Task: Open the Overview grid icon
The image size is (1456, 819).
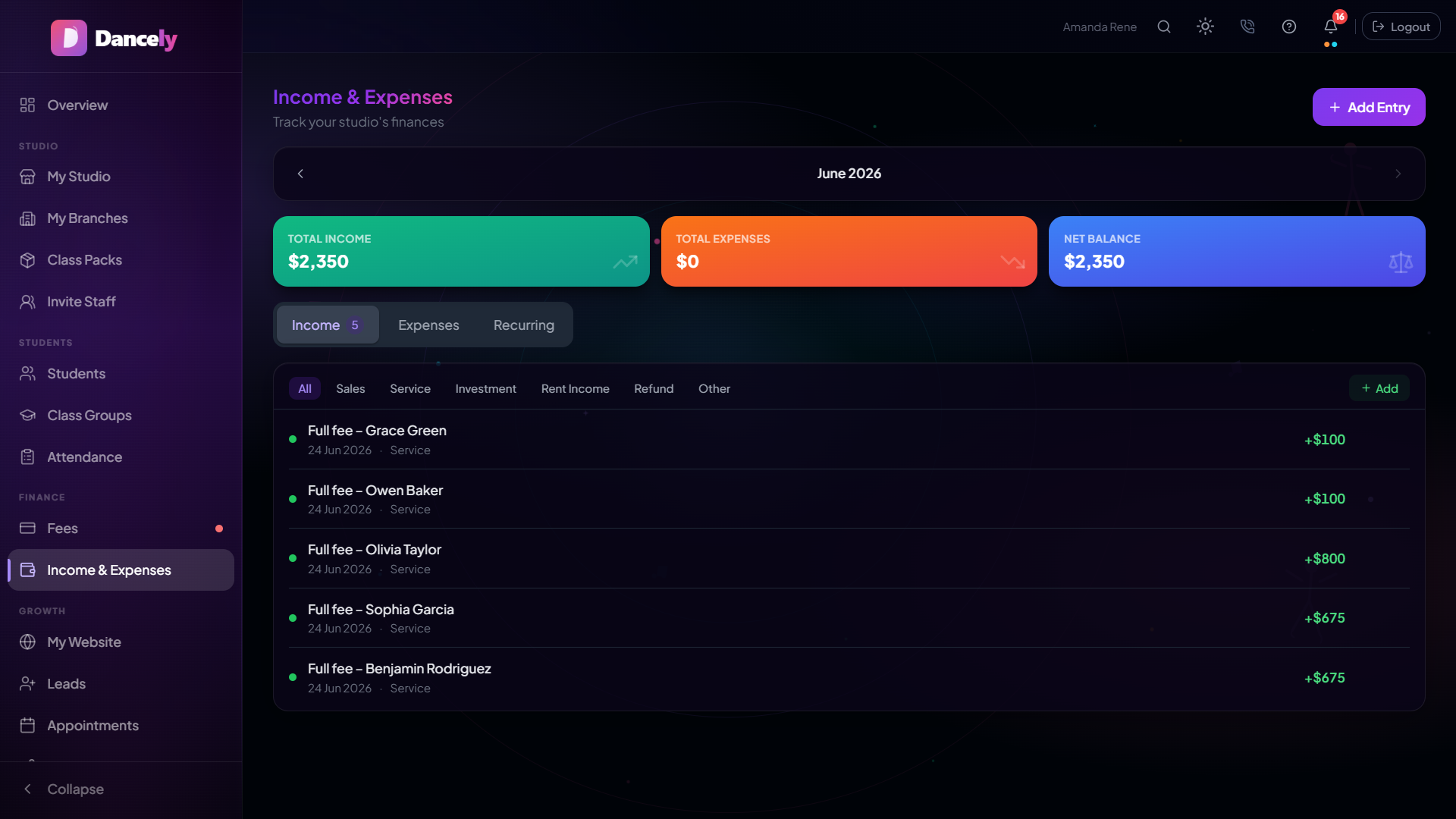Action: (x=27, y=105)
